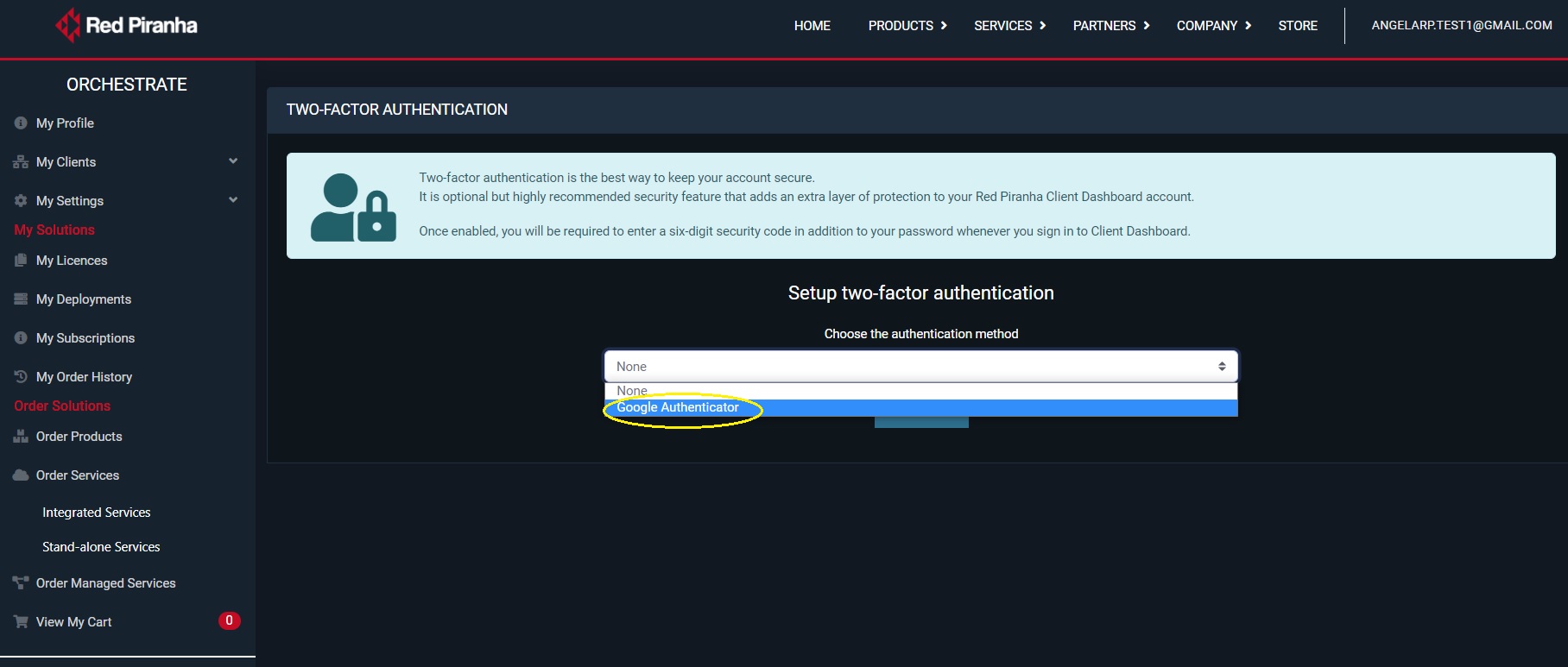This screenshot has width=1568, height=667.
Task: Open the Products menu arrow
Action: (944, 26)
